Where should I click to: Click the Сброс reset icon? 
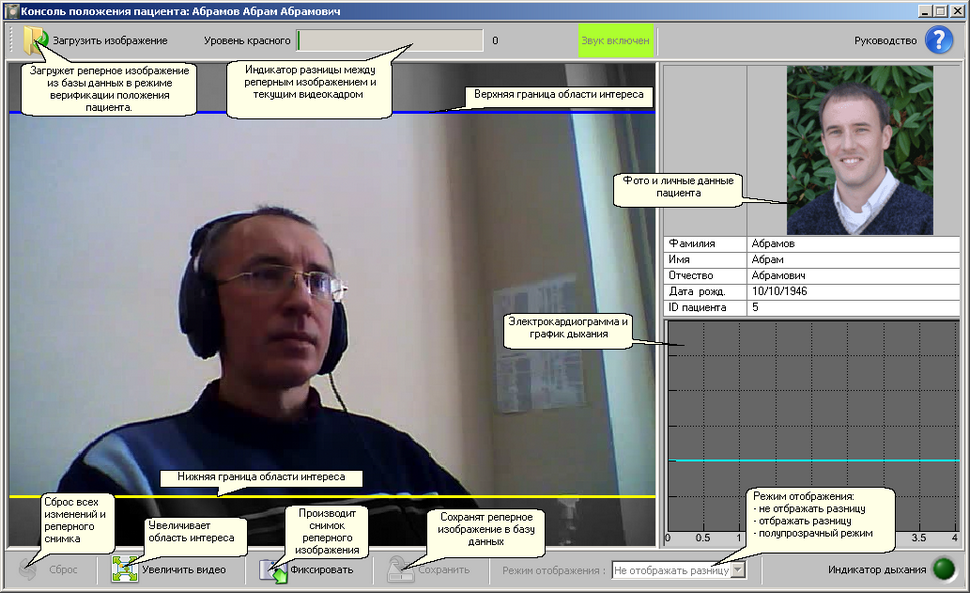[33, 570]
